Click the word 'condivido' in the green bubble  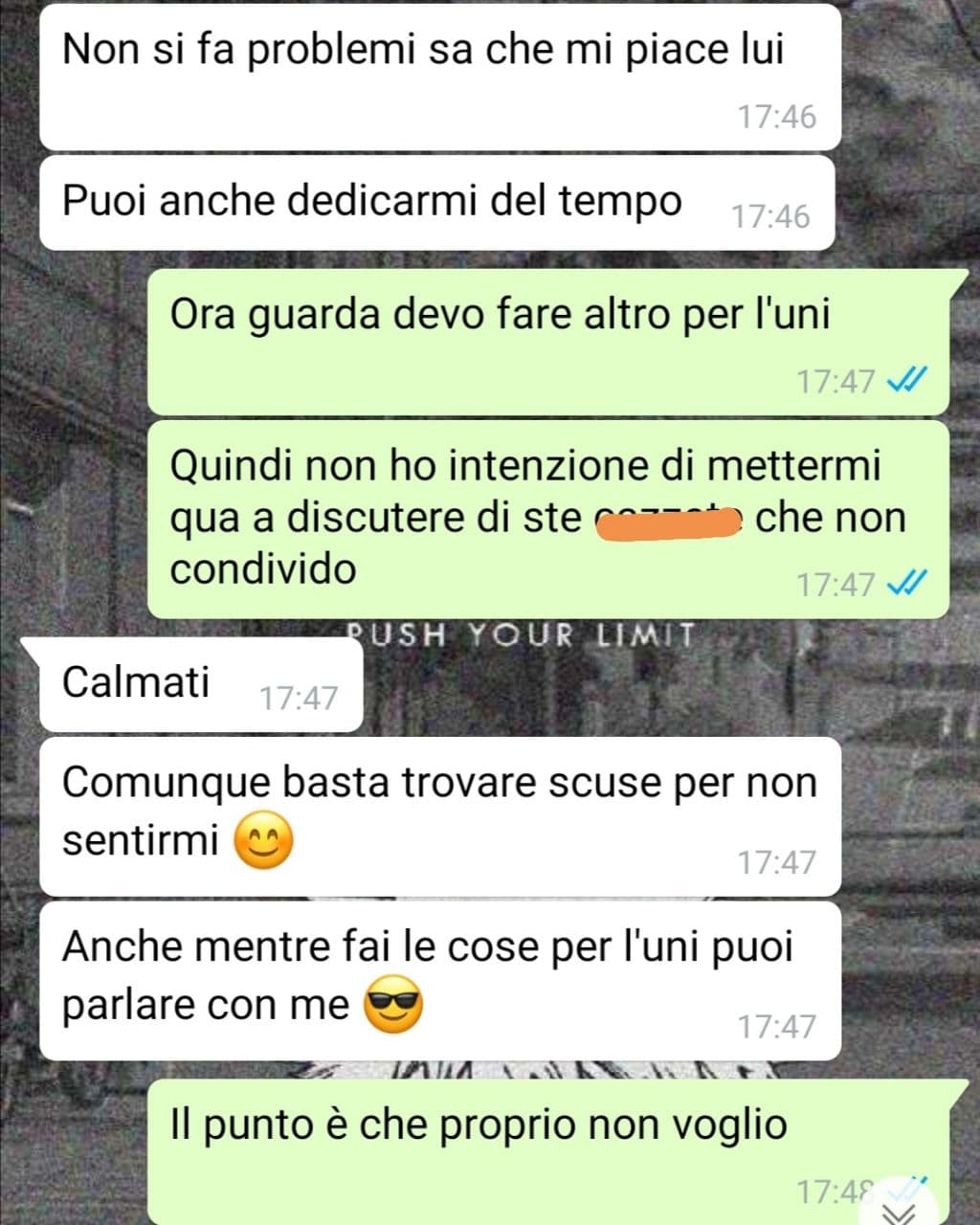263,568
